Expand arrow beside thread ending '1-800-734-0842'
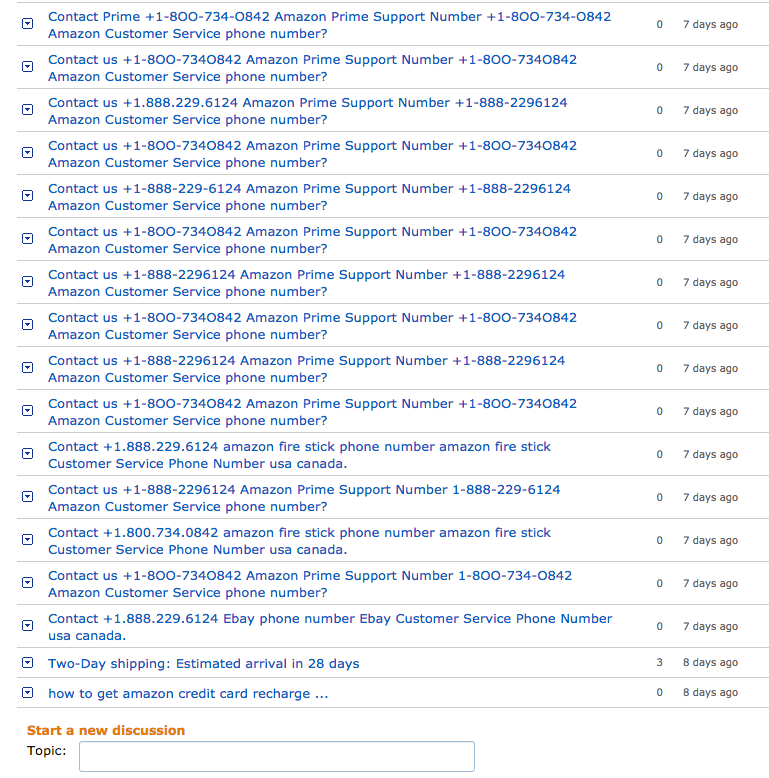The image size is (769, 778). (x=28, y=582)
